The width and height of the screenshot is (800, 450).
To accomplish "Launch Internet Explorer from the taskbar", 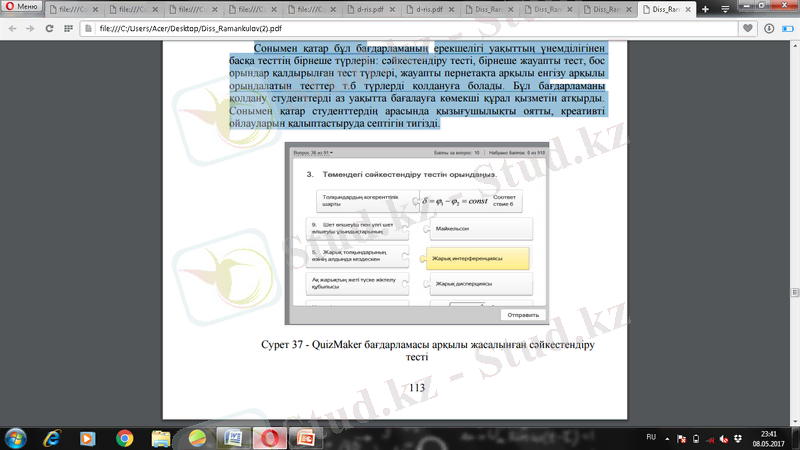I will click(52, 437).
